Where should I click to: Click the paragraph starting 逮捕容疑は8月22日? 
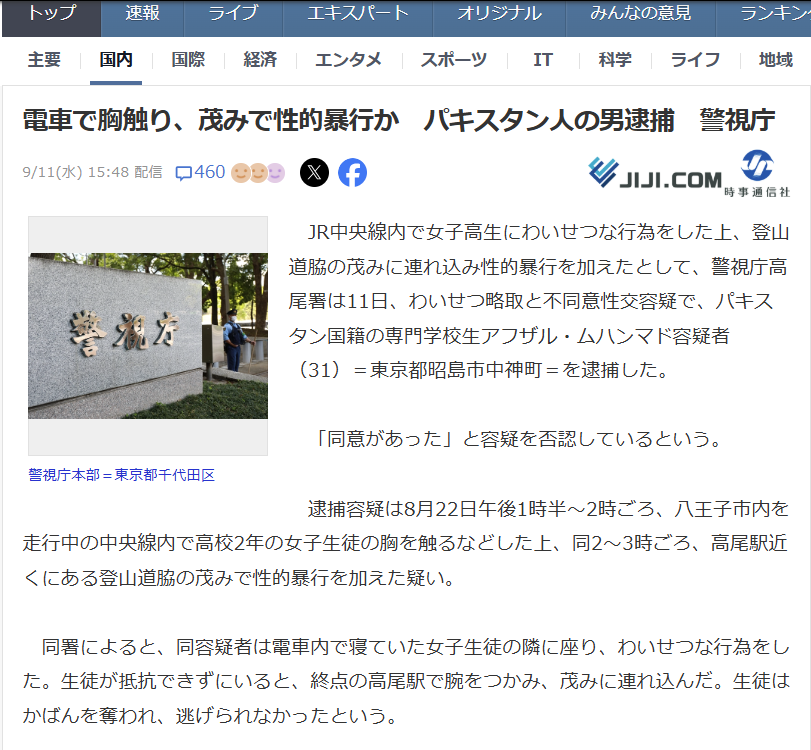pos(406,544)
